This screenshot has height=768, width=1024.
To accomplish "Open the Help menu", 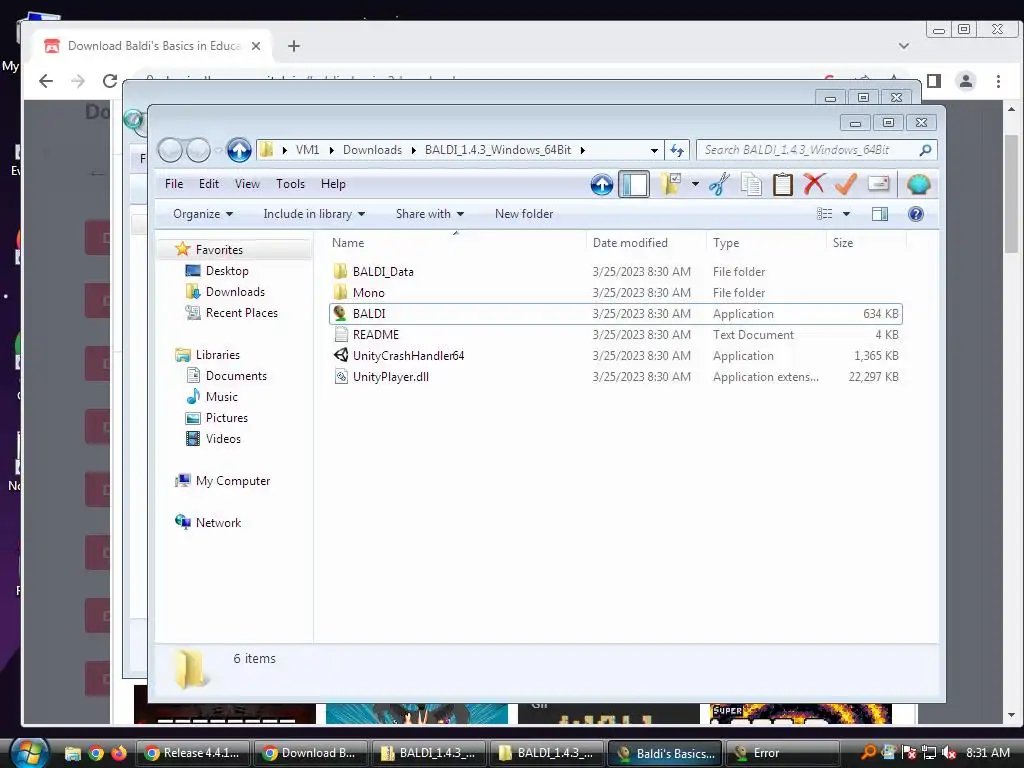I will [x=333, y=184].
